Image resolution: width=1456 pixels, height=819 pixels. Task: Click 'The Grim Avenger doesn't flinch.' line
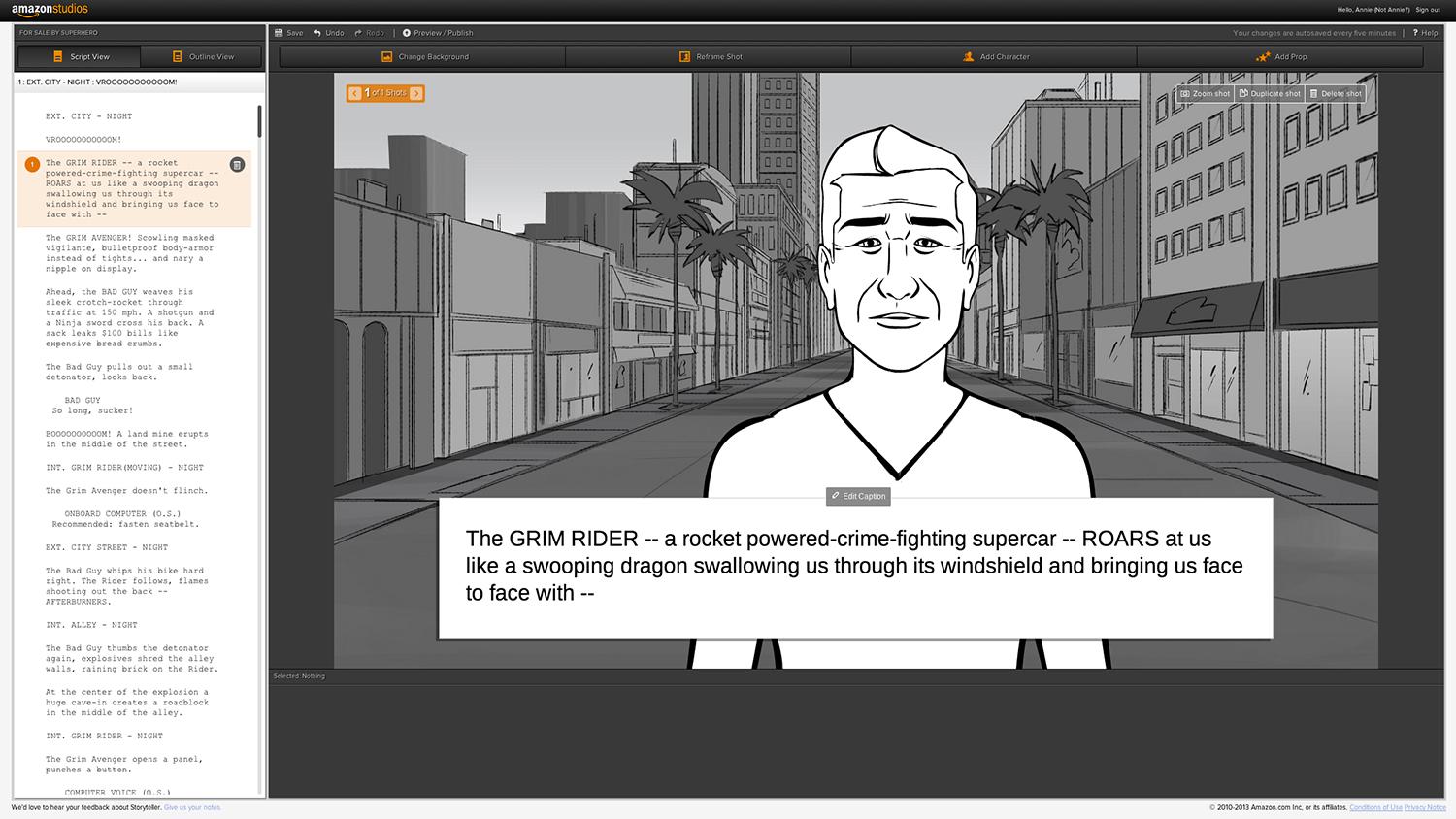point(126,491)
